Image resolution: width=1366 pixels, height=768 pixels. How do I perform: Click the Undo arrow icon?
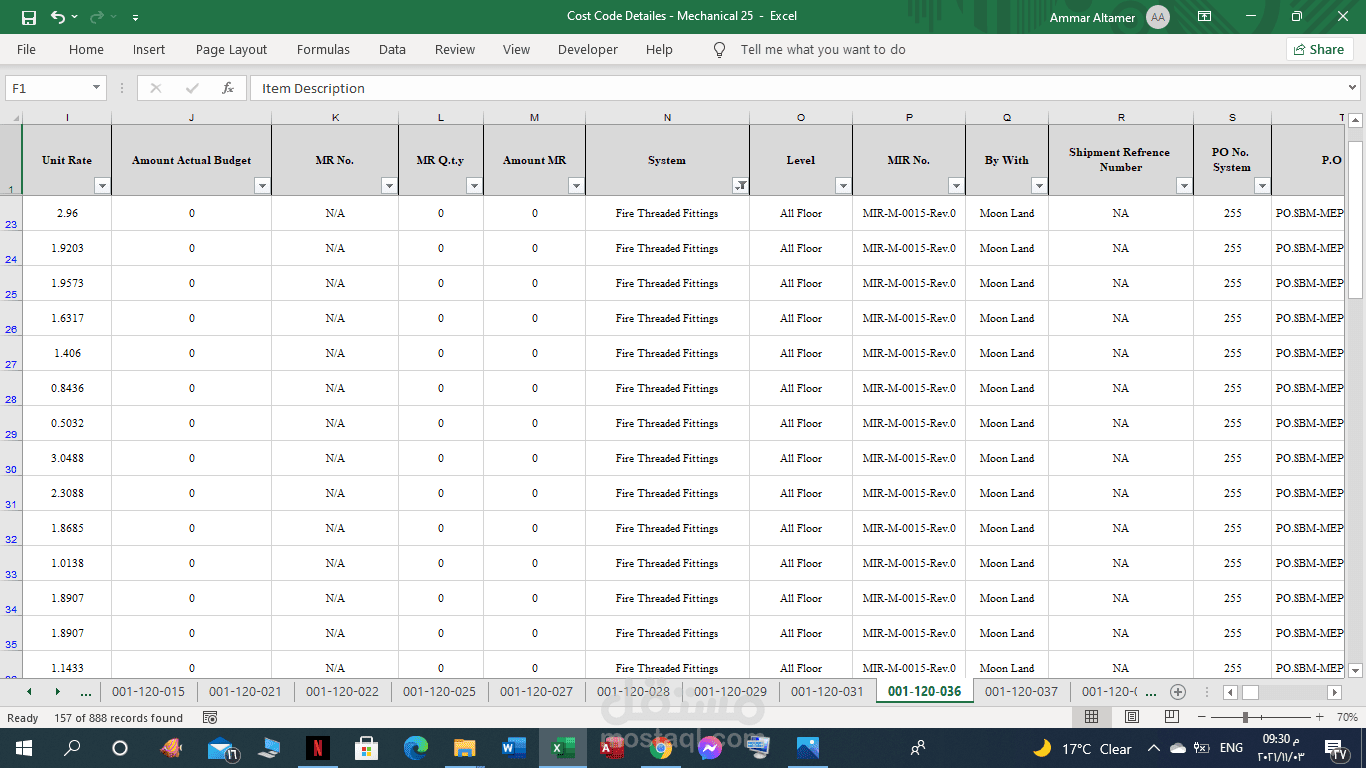tap(58, 17)
